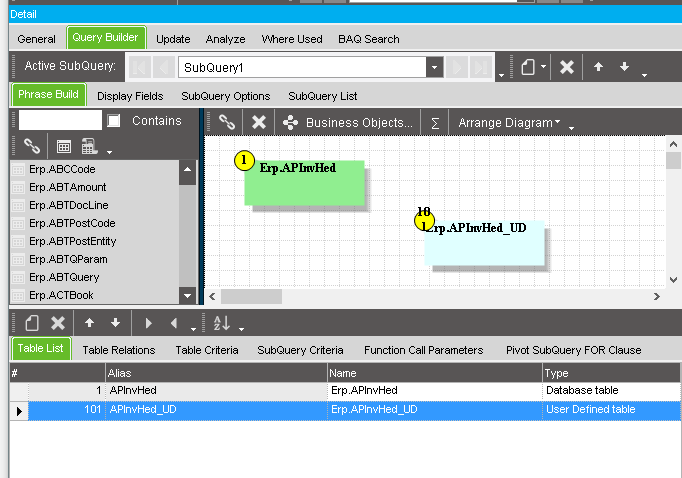Toggle the Contains checkbox
This screenshot has height=478, width=682.
(114, 120)
